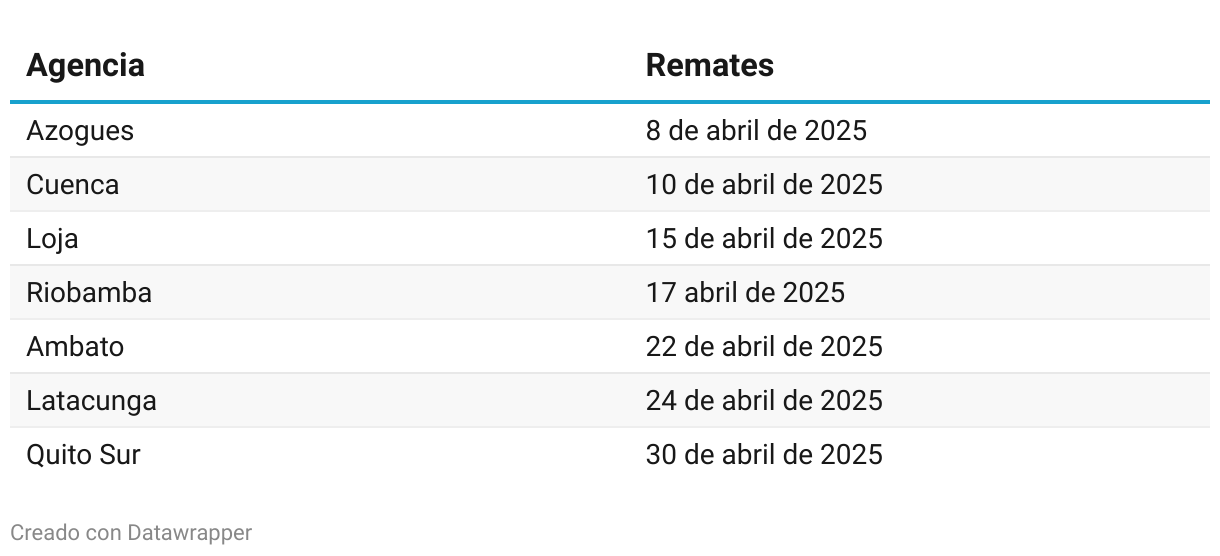1220x556 pixels.
Task: Click the date 22 de abril de 2025
Action: [x=764, y=347]
